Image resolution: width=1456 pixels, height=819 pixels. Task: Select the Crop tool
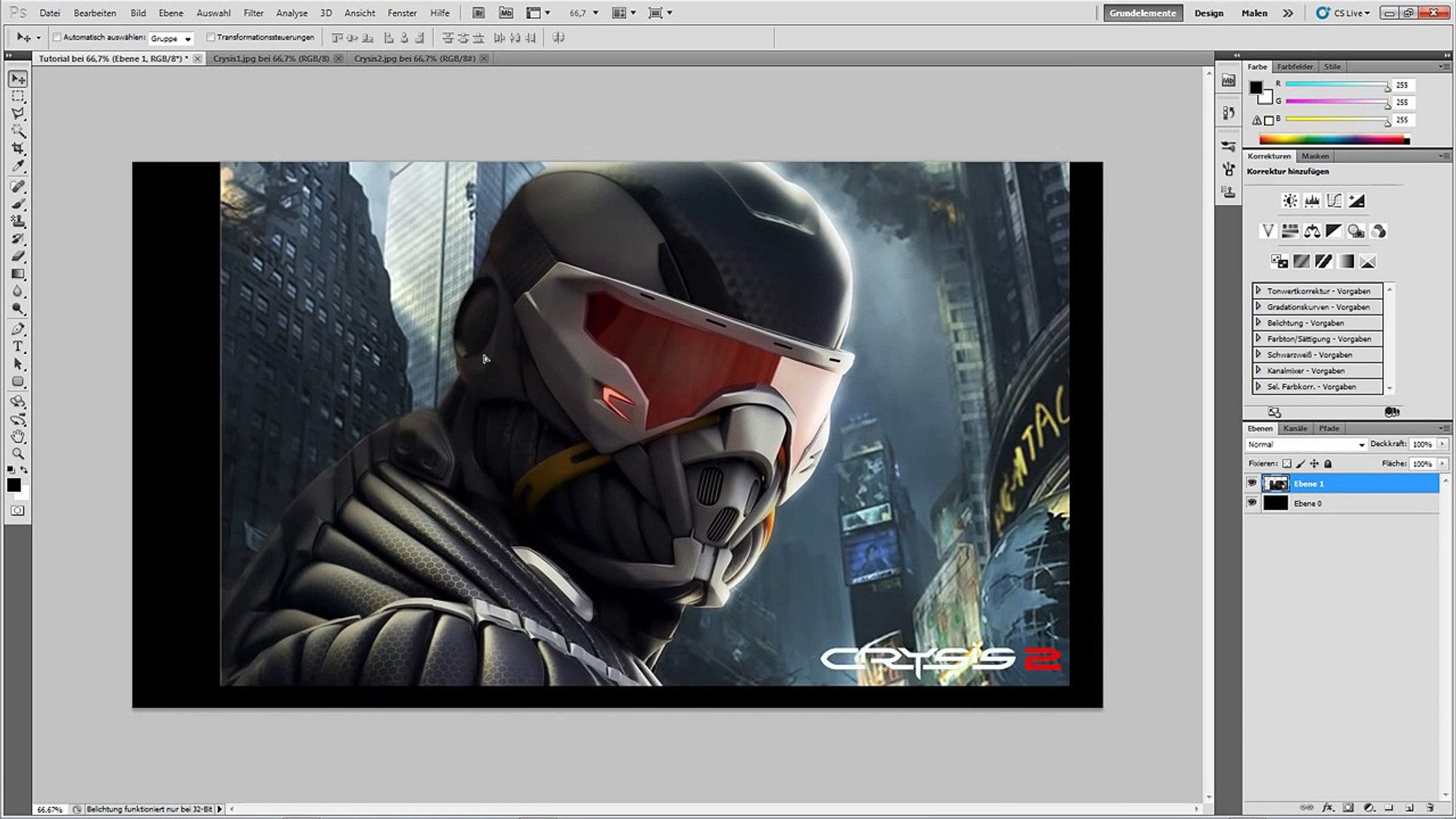tap(18, 149)
